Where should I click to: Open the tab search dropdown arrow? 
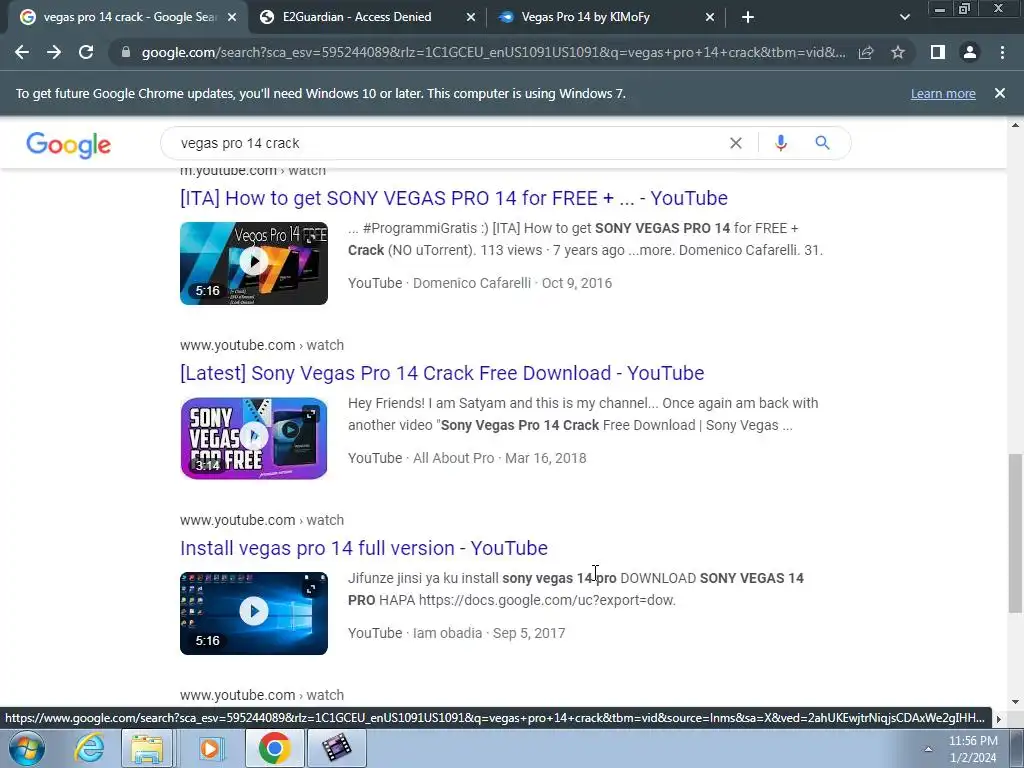click(904, 18)
